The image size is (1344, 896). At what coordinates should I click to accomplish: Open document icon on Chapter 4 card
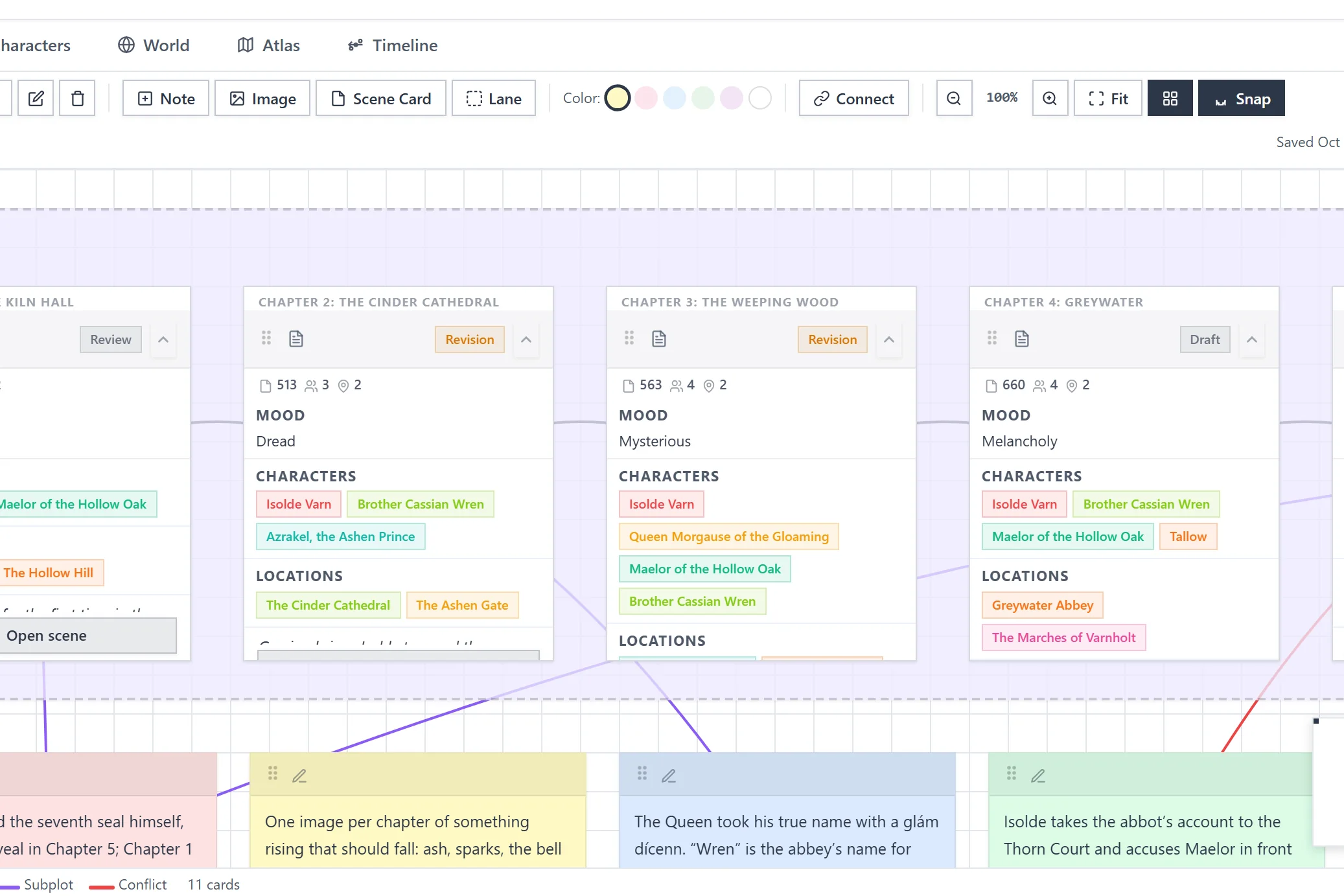point(1022,339)
